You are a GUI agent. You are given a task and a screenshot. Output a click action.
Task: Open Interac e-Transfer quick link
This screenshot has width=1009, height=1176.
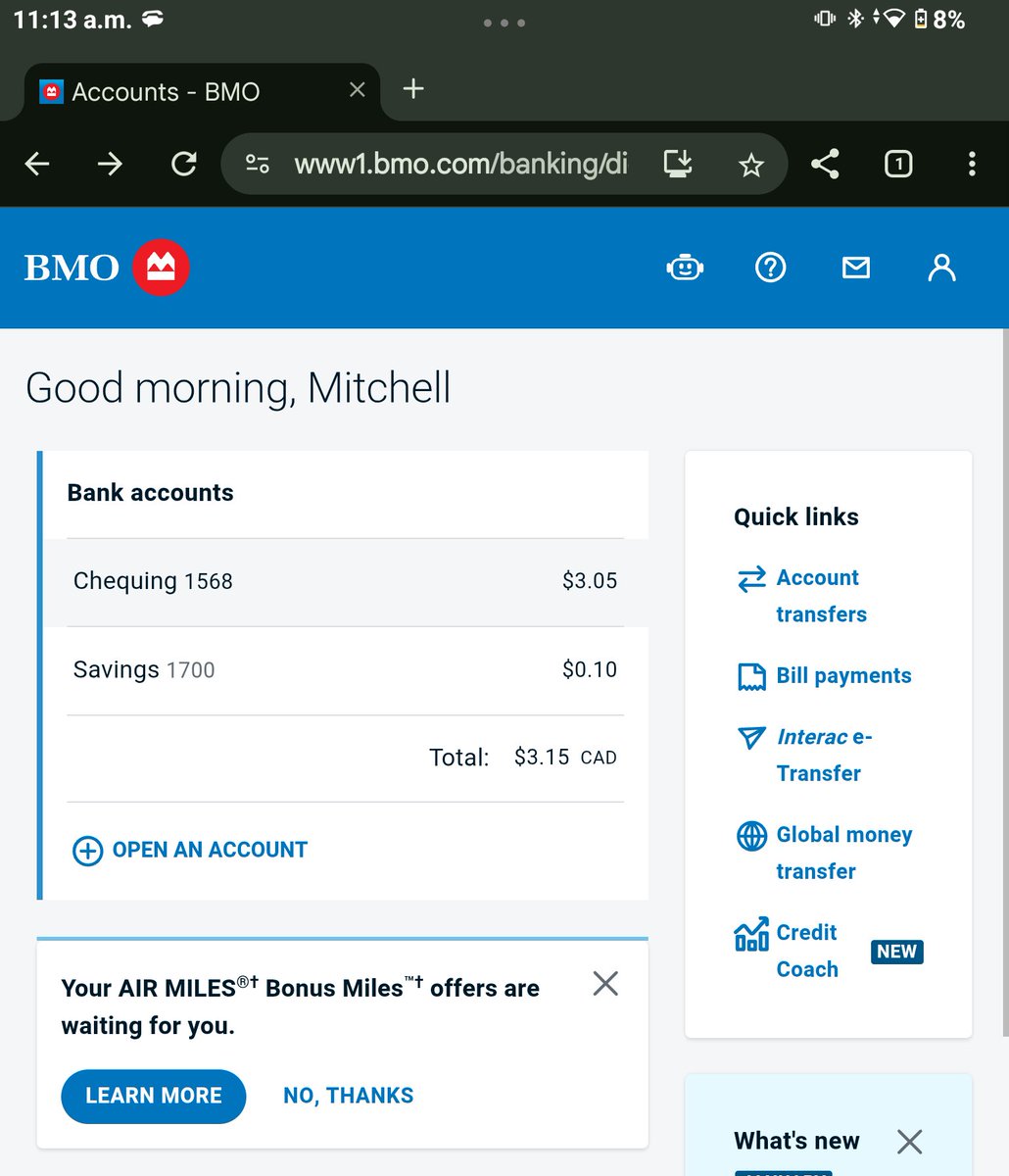824,755
